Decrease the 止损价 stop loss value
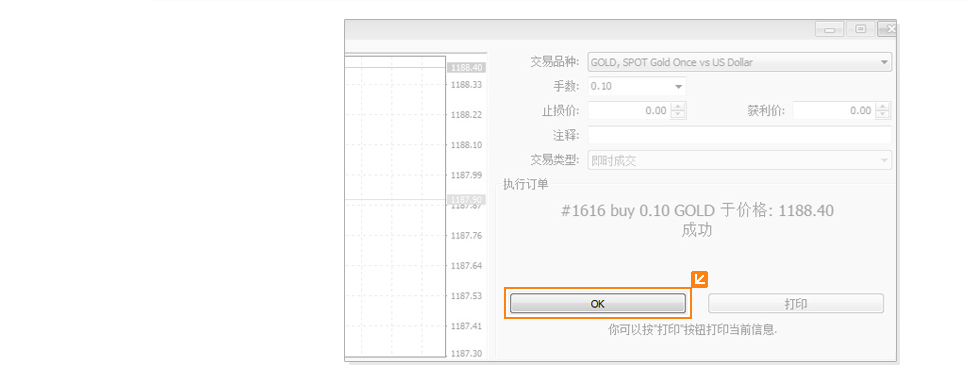This screenshot has width=968, height=381. [678, 115]
